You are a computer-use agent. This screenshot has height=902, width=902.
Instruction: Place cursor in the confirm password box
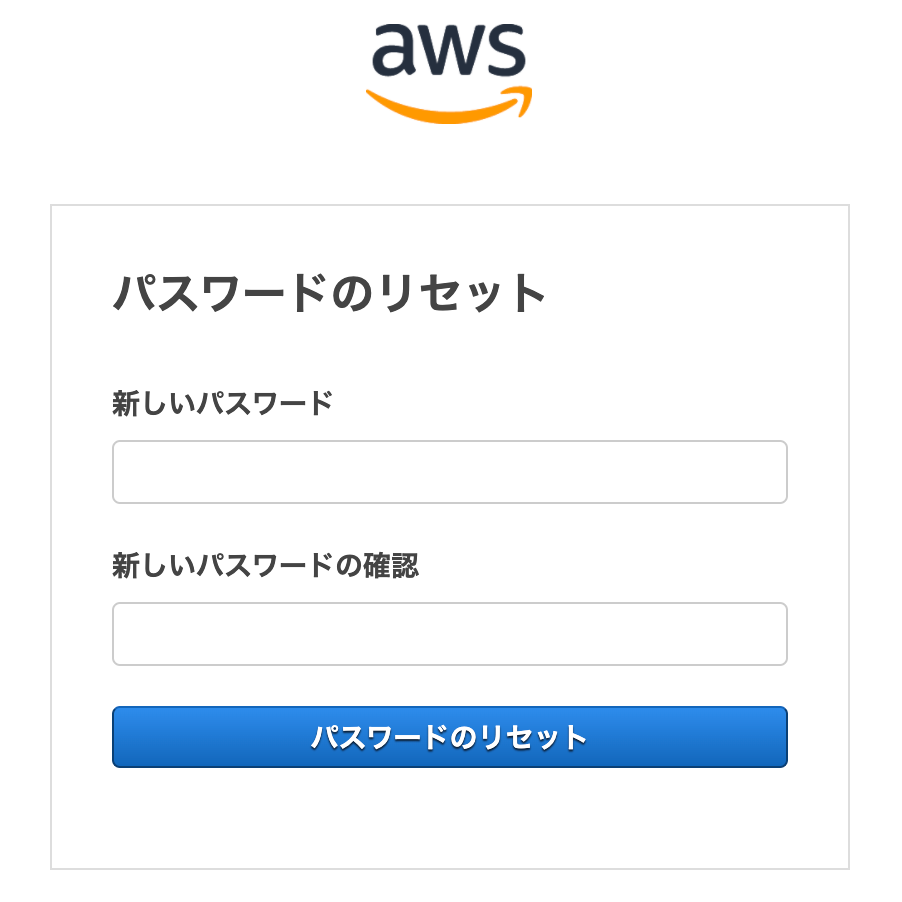tap(450, 634)
